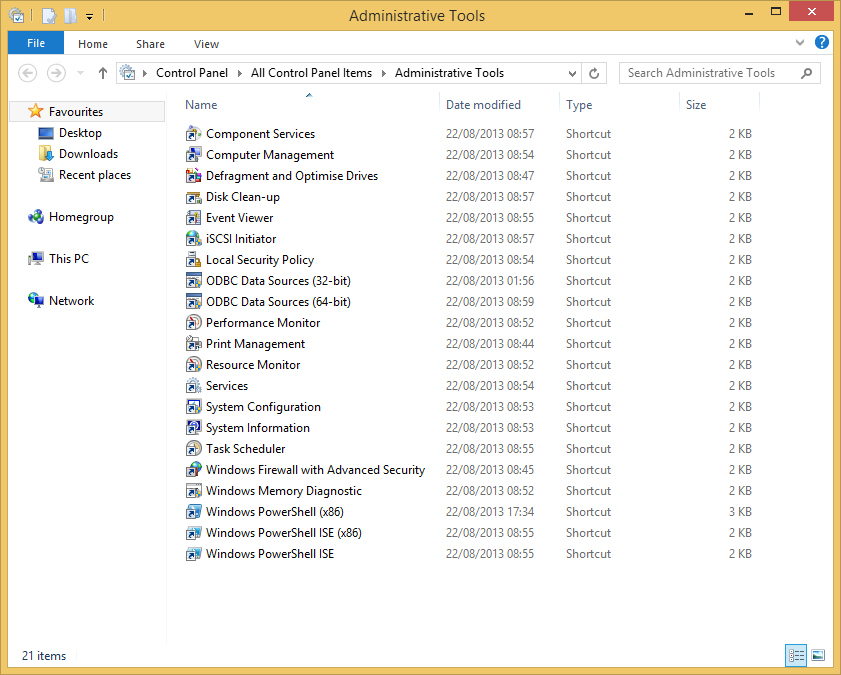841x675 pixels.
Task: Select the Print Management icon
Action: coord(193,344)
